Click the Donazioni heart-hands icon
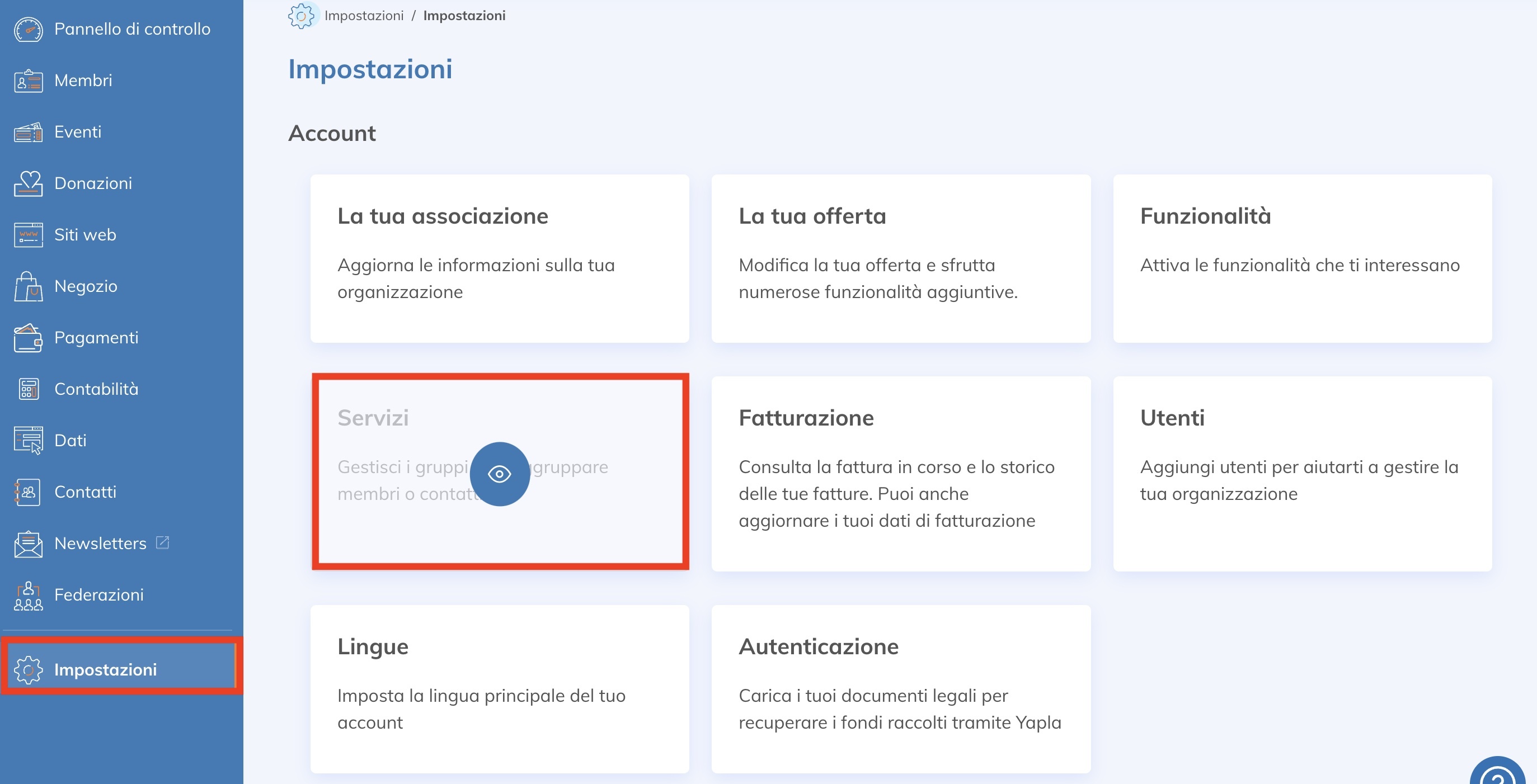 point(27,183)
